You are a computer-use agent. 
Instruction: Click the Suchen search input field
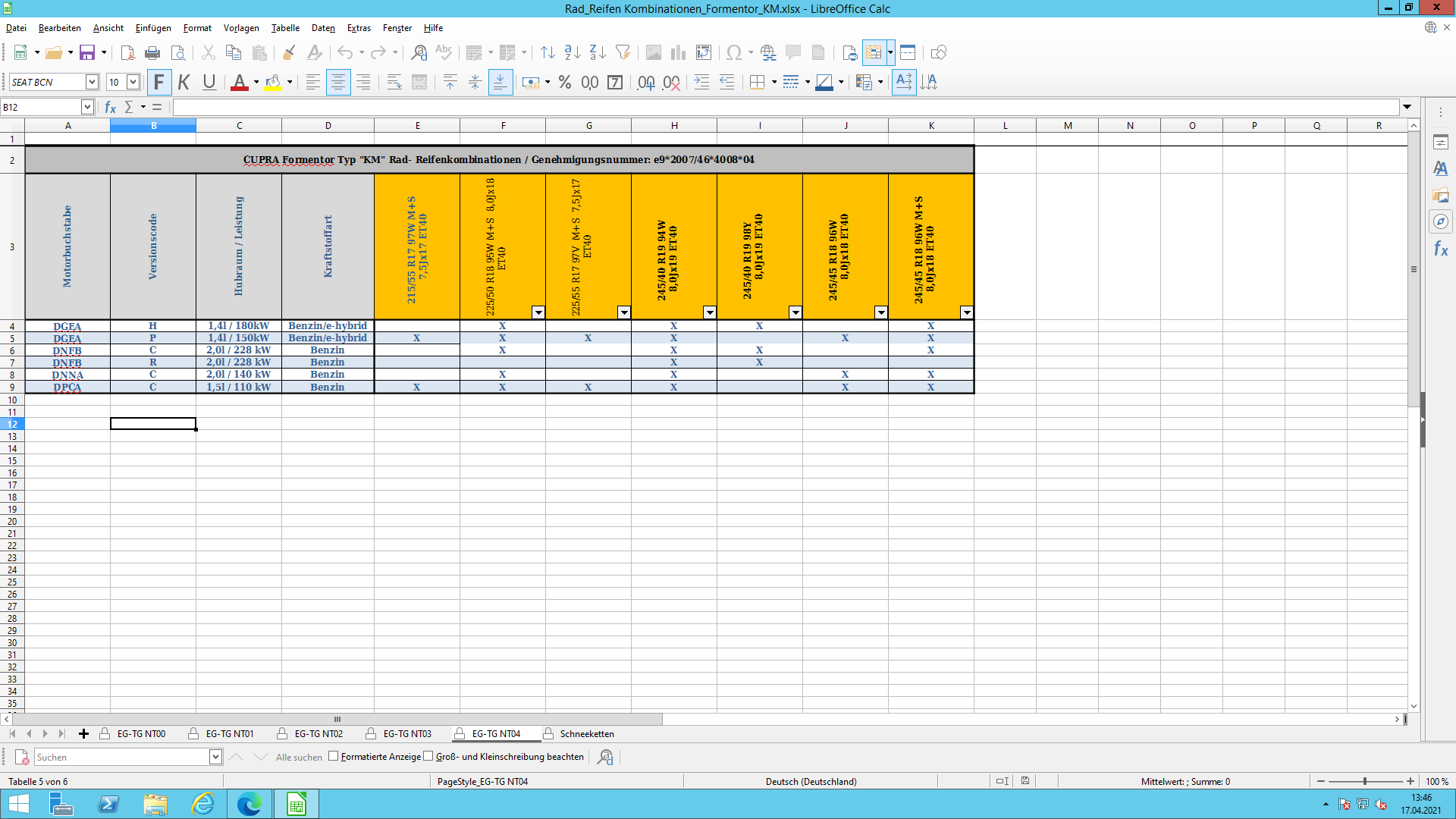pyautogui.click(x=121, y=757)
